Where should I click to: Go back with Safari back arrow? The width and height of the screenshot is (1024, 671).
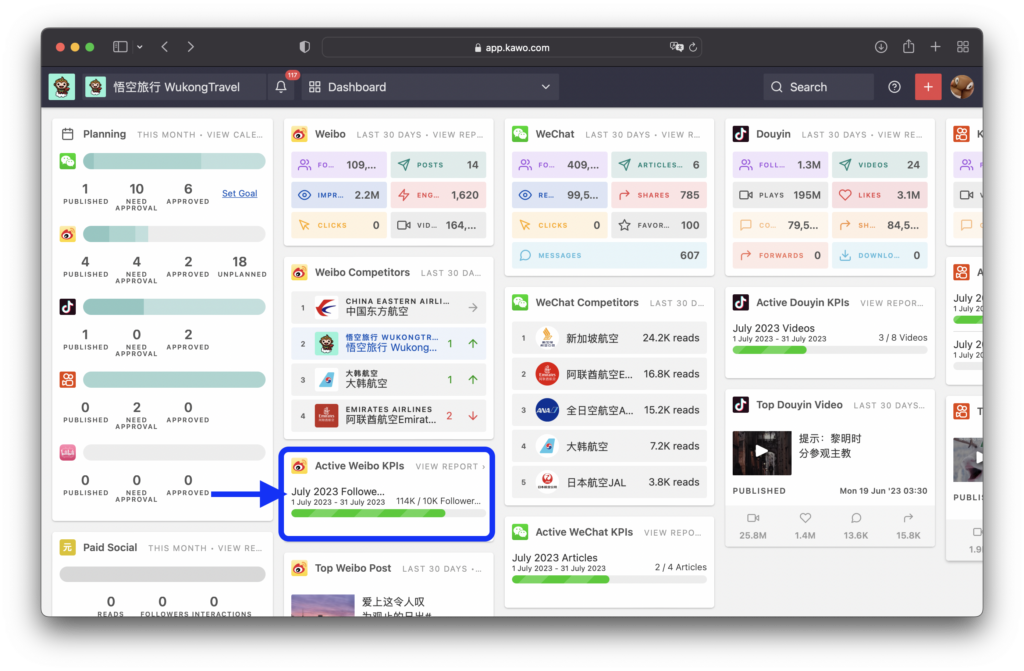[165, 47]
